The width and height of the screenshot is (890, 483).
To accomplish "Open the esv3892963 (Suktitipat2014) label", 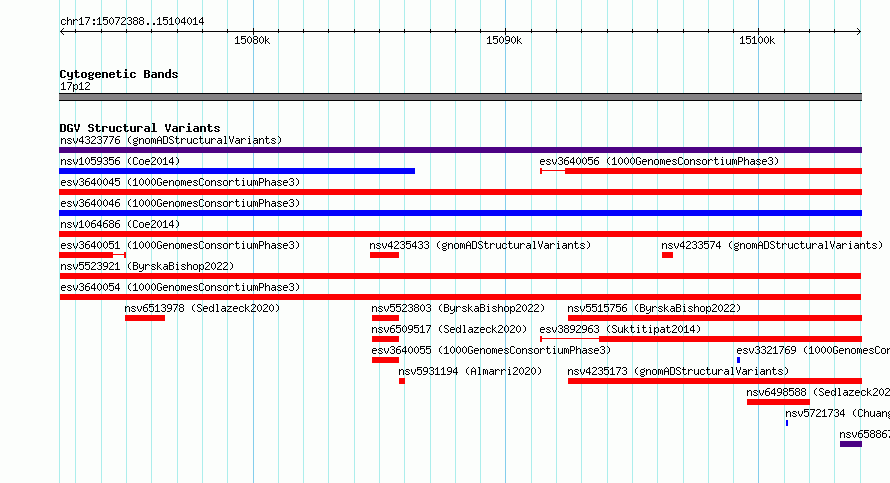I will [620, 329].
